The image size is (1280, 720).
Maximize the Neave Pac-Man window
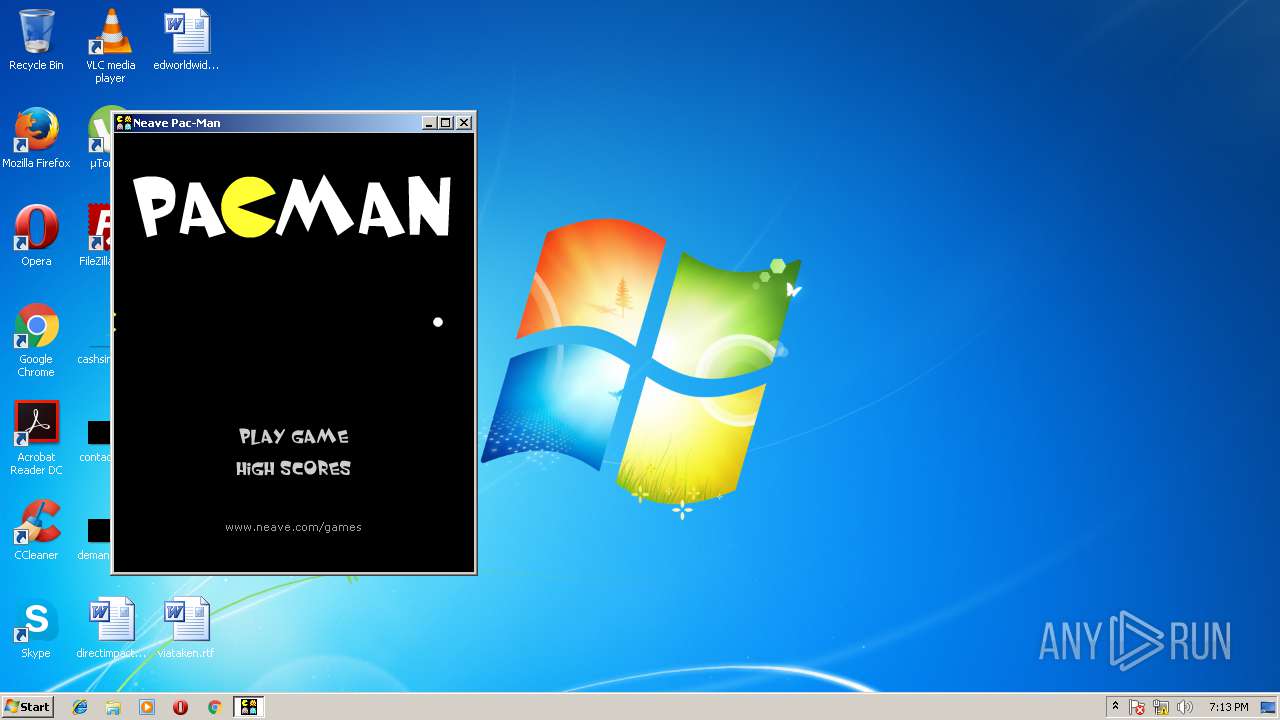pyautogui.click(x=446, y=123)
